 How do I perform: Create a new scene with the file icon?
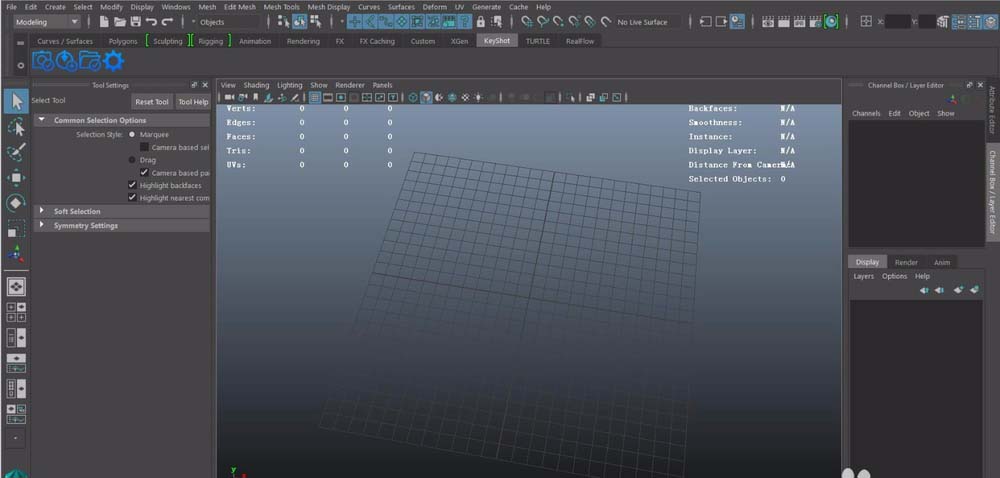104,22
